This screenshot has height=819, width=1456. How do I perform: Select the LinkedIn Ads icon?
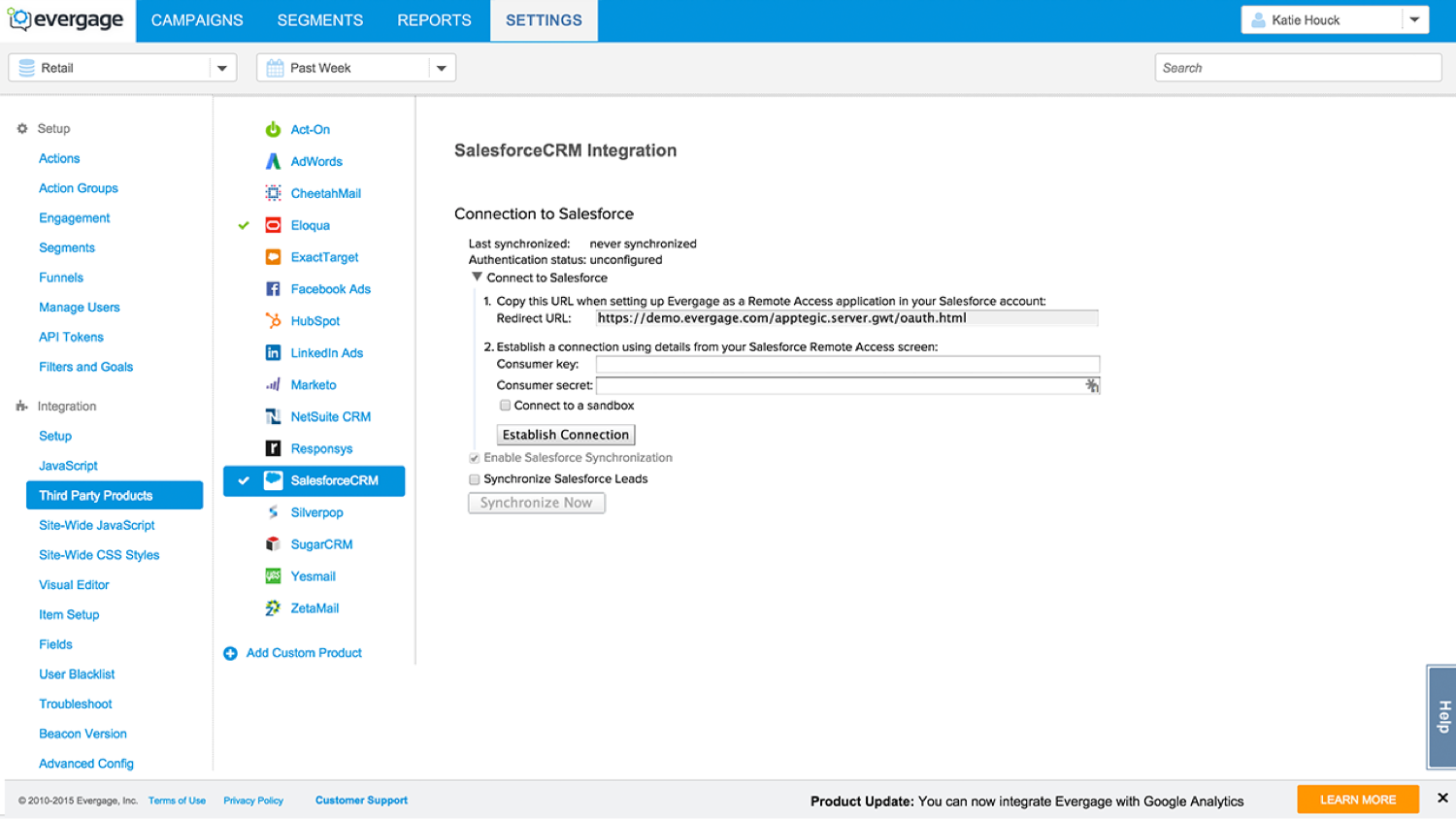click(x=274, y=352)
